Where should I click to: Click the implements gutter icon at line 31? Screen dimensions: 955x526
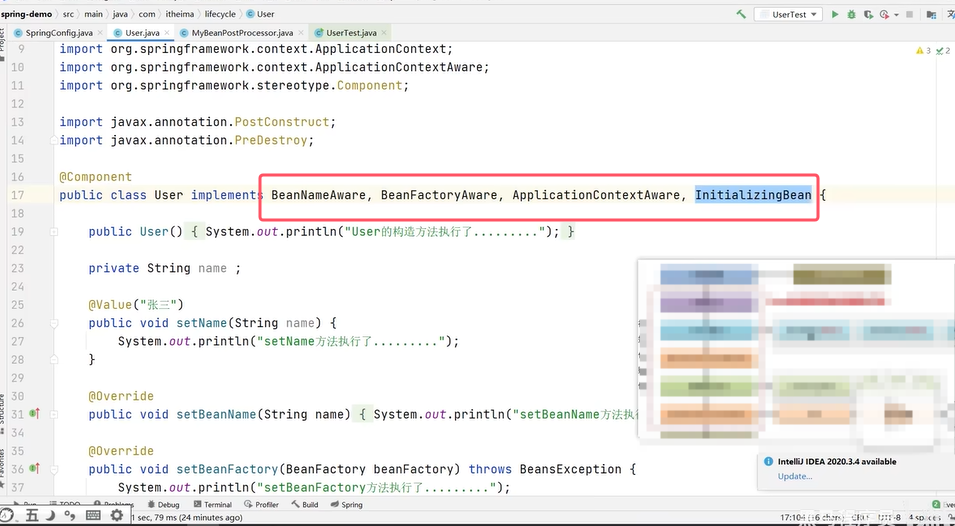(x=35, y=414)
